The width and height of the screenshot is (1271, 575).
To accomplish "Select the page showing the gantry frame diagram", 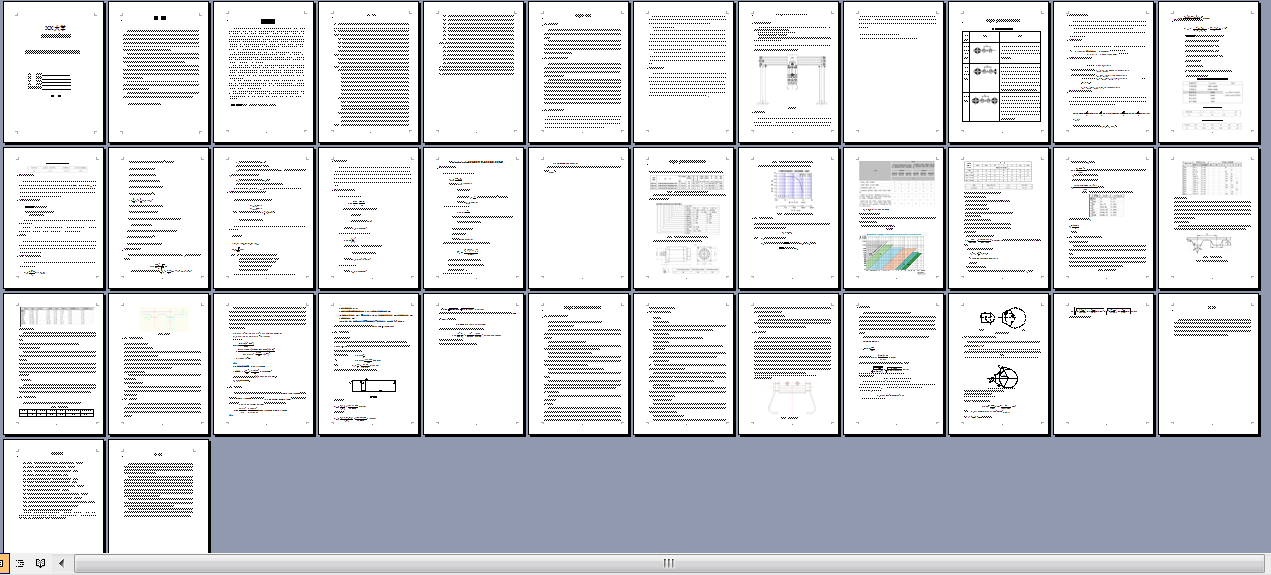I will [x=788, y=72].
